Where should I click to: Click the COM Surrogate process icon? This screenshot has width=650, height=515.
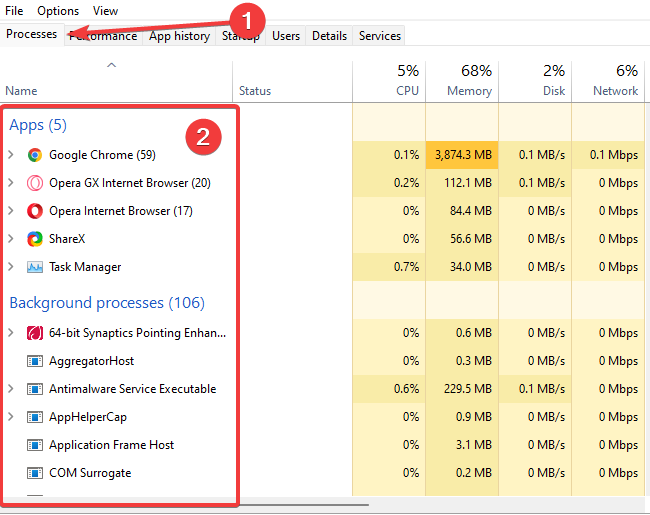[35, 473]
